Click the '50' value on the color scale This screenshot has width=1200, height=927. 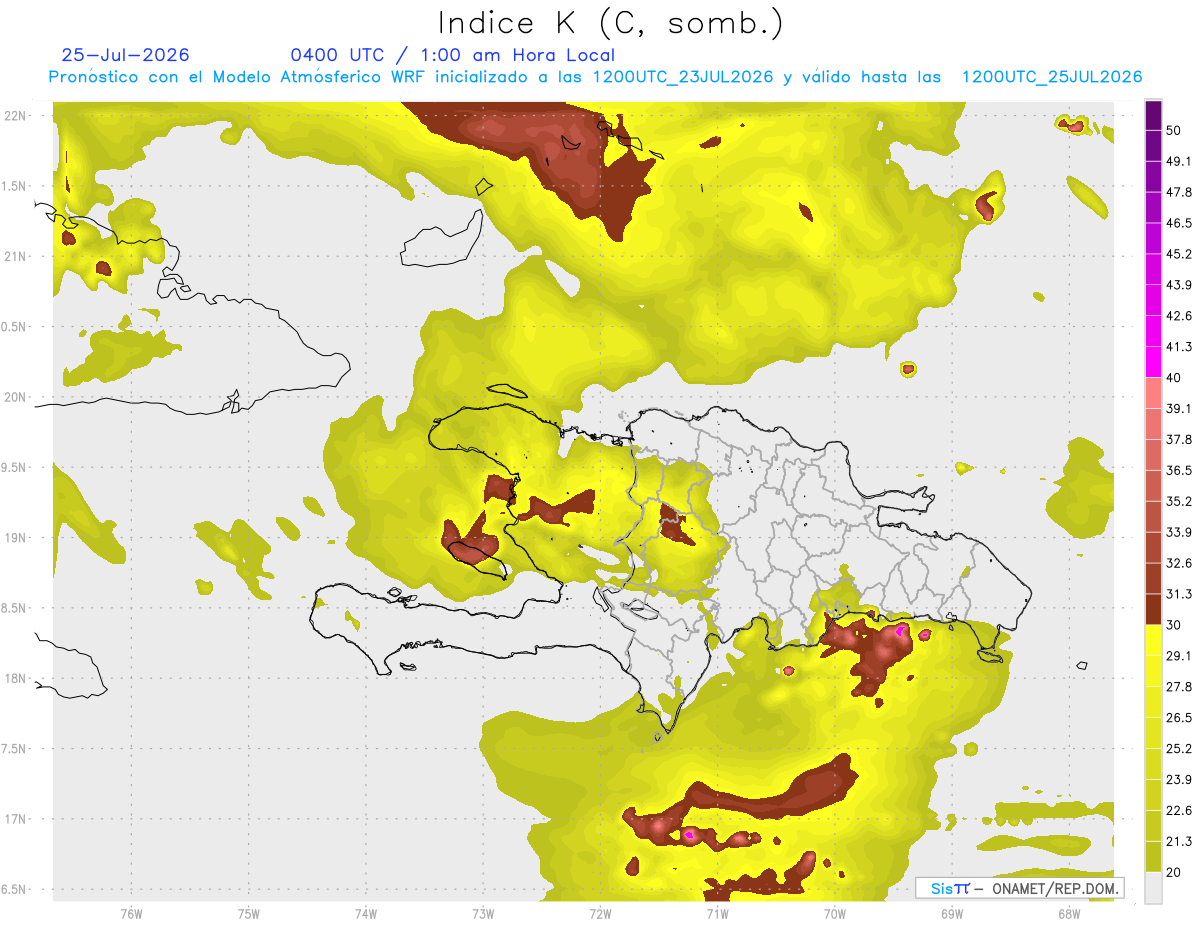(x=1176, y=130)
